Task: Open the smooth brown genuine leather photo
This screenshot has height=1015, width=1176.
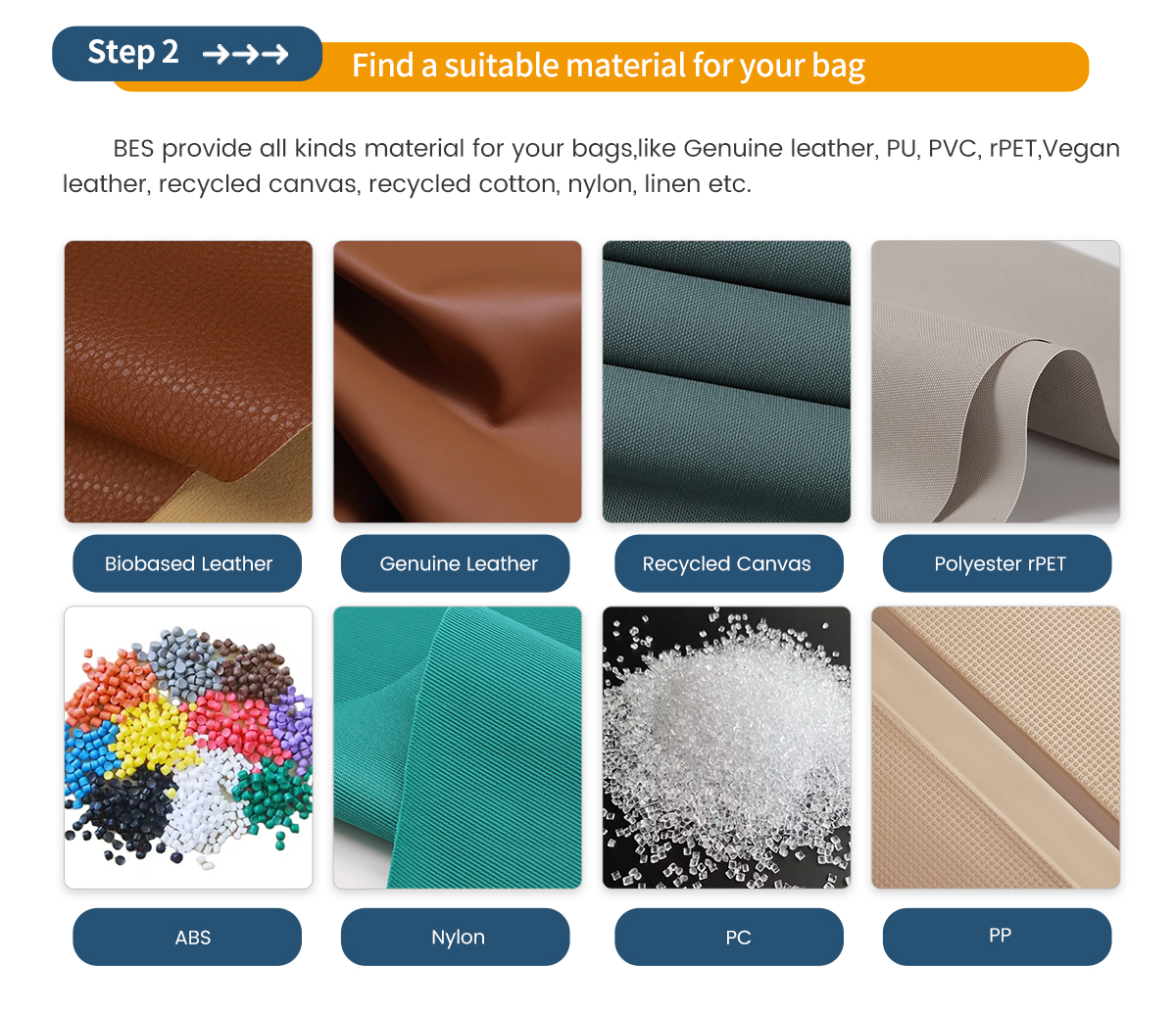Action: coord(458,382)
